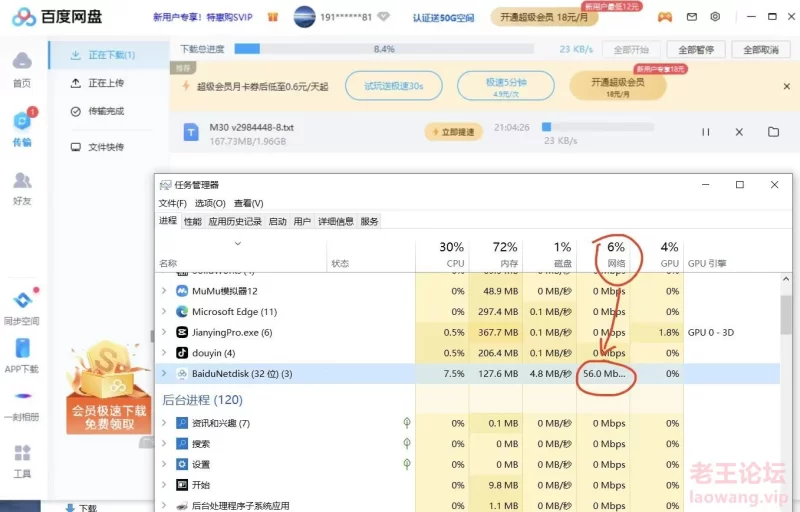Switch to the 用户 tab
The height and width of the screenshot is (512, 800).
302,221
